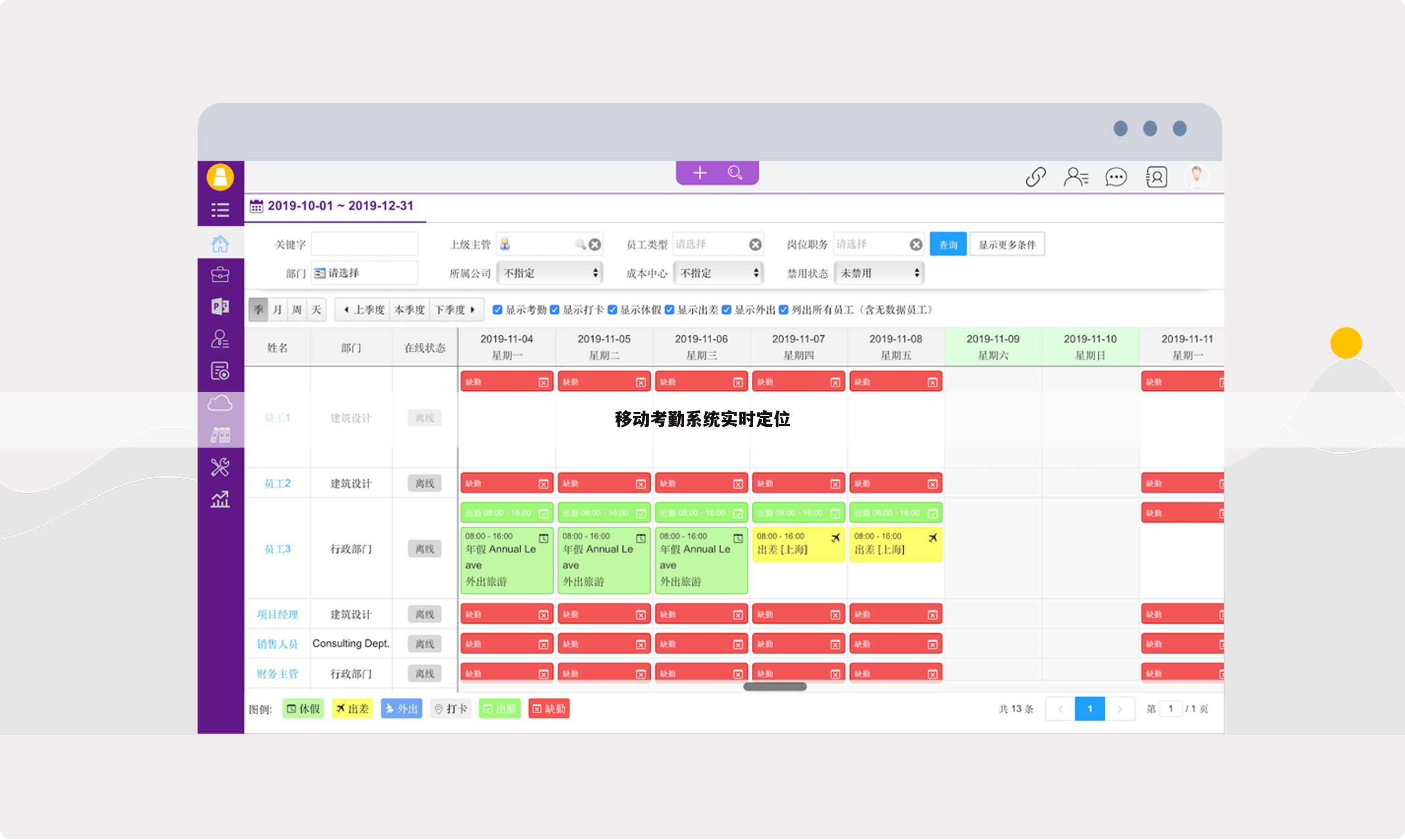Open the 员工2 name link
This screenshot has width=1405, height=840.
[x=277, y=483]
